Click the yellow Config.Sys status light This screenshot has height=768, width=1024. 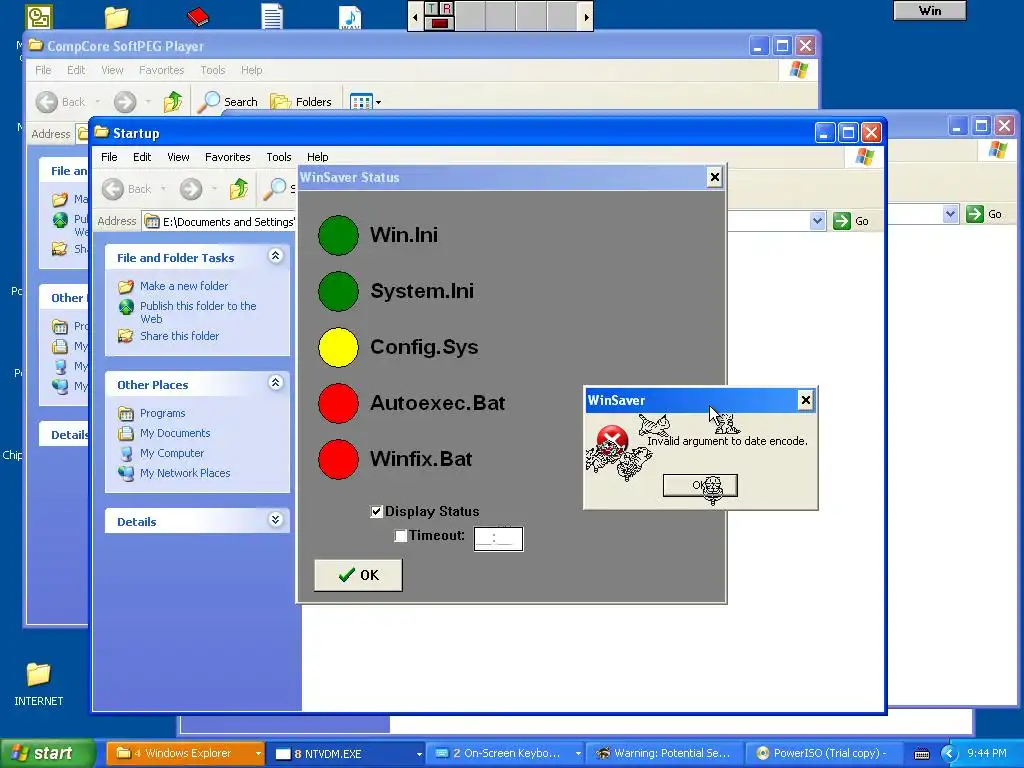338,347
